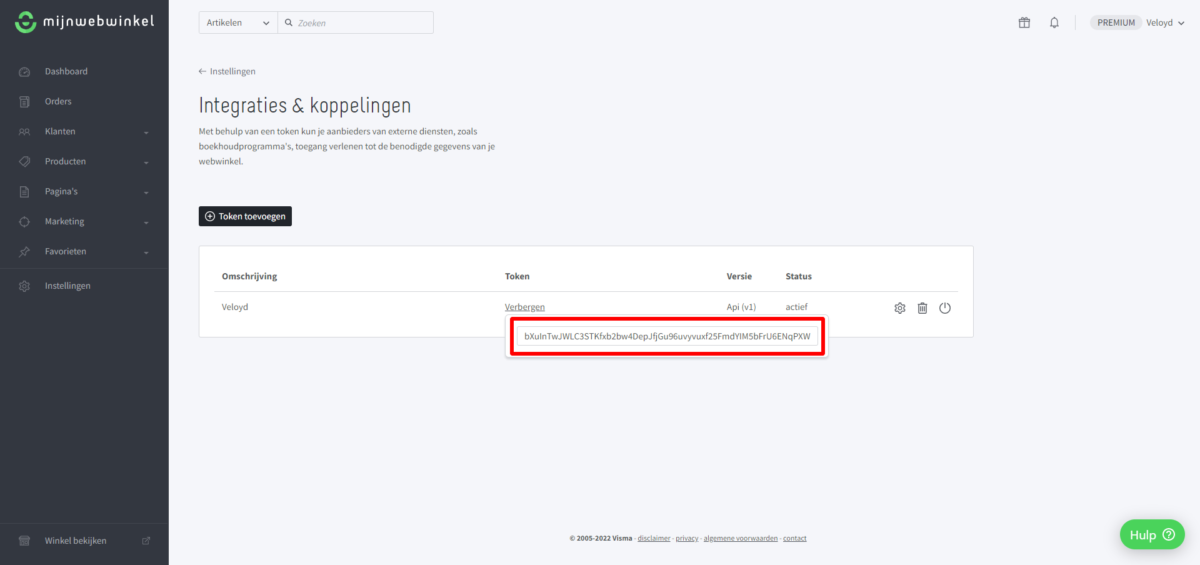Click the mijnwebwinkel logo
Viewport: 1200px width, 565px height.
click(x=84, y=22)
